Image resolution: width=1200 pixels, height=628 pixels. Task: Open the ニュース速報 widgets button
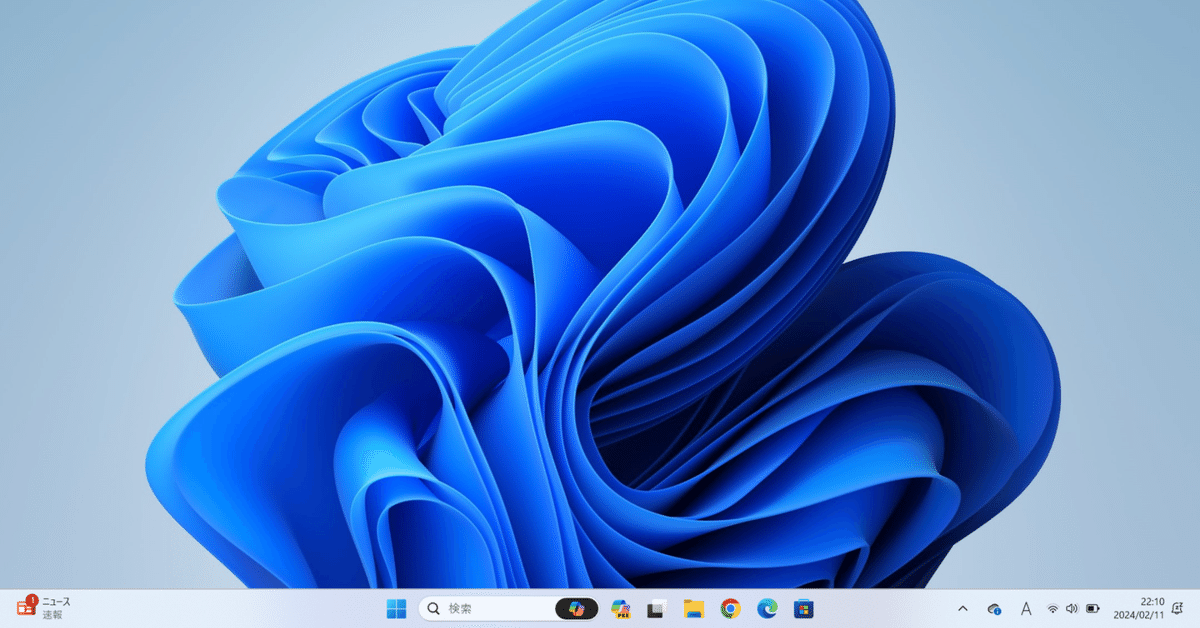pos(44,608)
